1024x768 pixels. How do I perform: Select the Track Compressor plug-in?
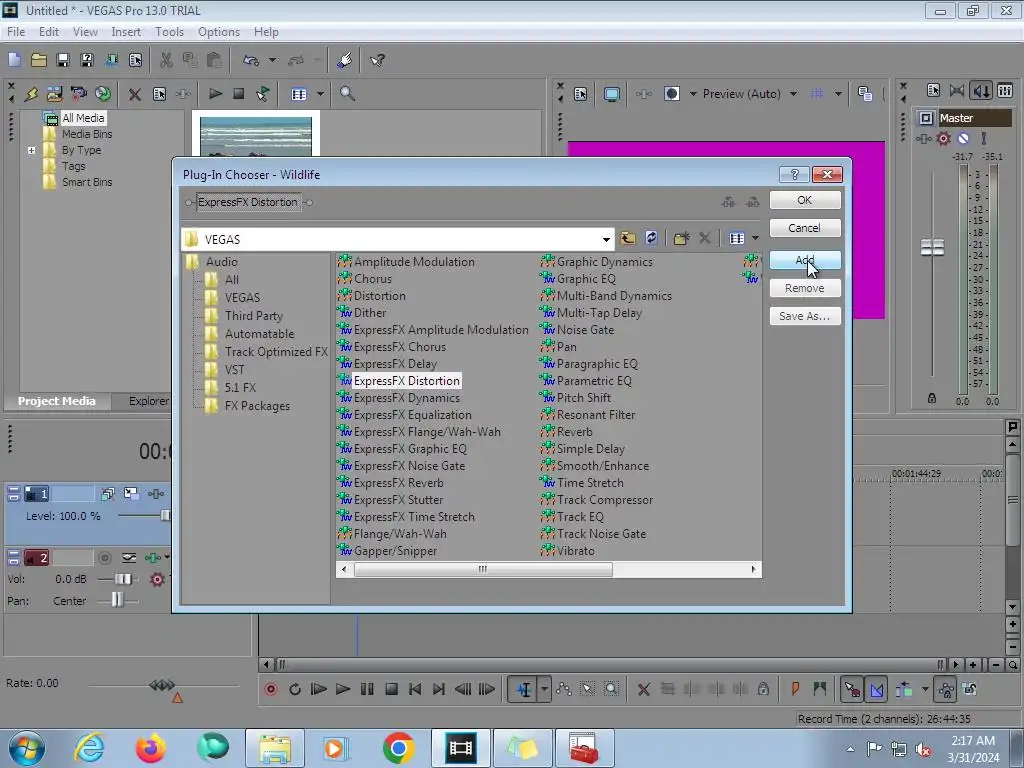pos(605,500)
